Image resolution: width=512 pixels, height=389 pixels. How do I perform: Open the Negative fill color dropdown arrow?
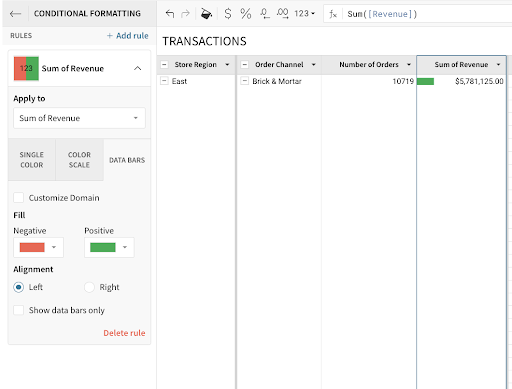tap(54, 247)
